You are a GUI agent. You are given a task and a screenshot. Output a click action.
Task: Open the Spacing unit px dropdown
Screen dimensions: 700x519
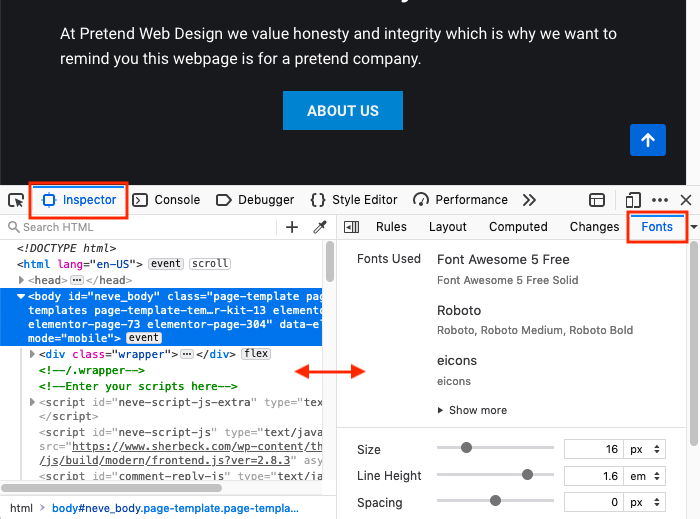(645, 502)
